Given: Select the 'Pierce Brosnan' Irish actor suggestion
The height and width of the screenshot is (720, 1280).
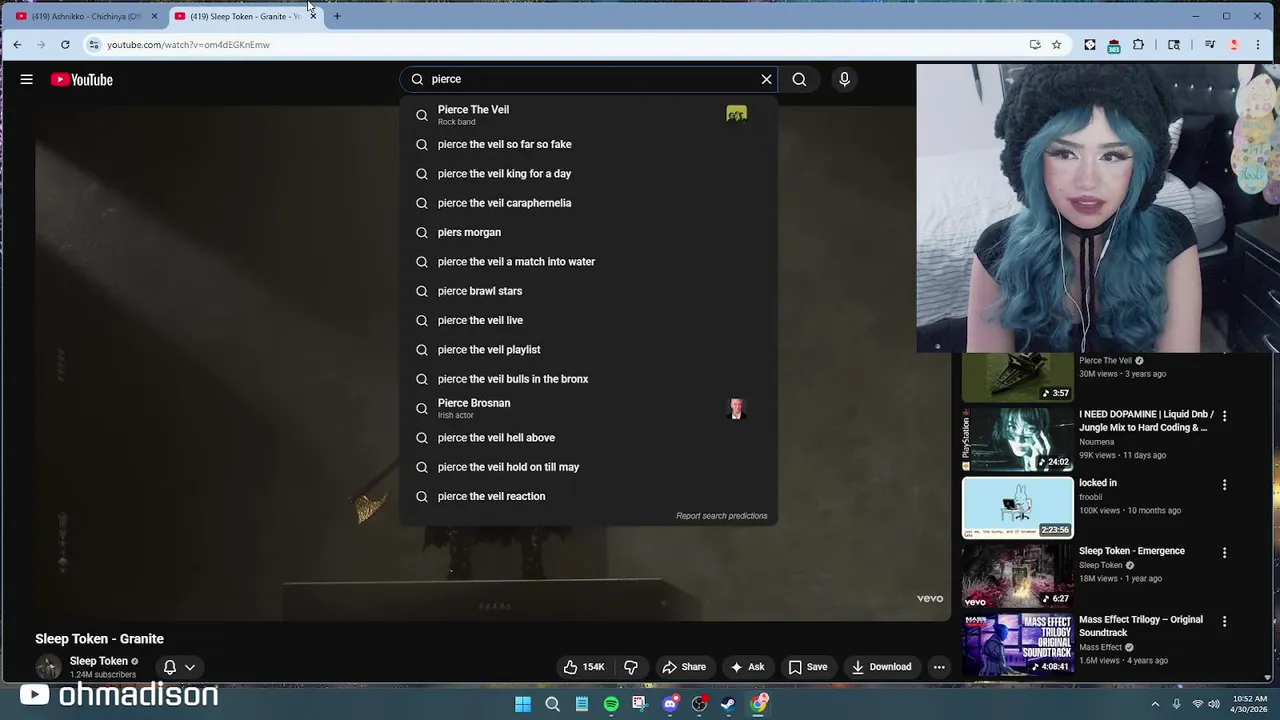Looking at the screenshot, I should [588, 408].
